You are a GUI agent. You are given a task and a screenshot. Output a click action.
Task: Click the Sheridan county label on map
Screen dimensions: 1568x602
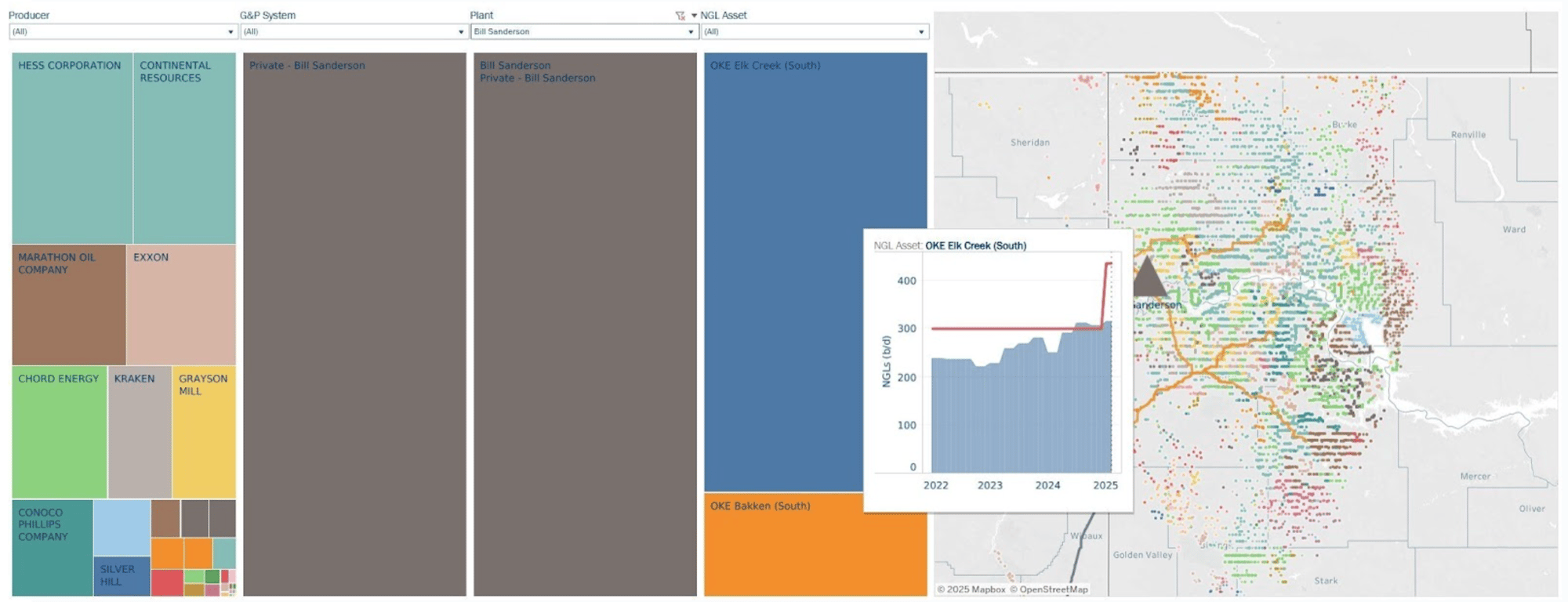(x=1029, y=143)
